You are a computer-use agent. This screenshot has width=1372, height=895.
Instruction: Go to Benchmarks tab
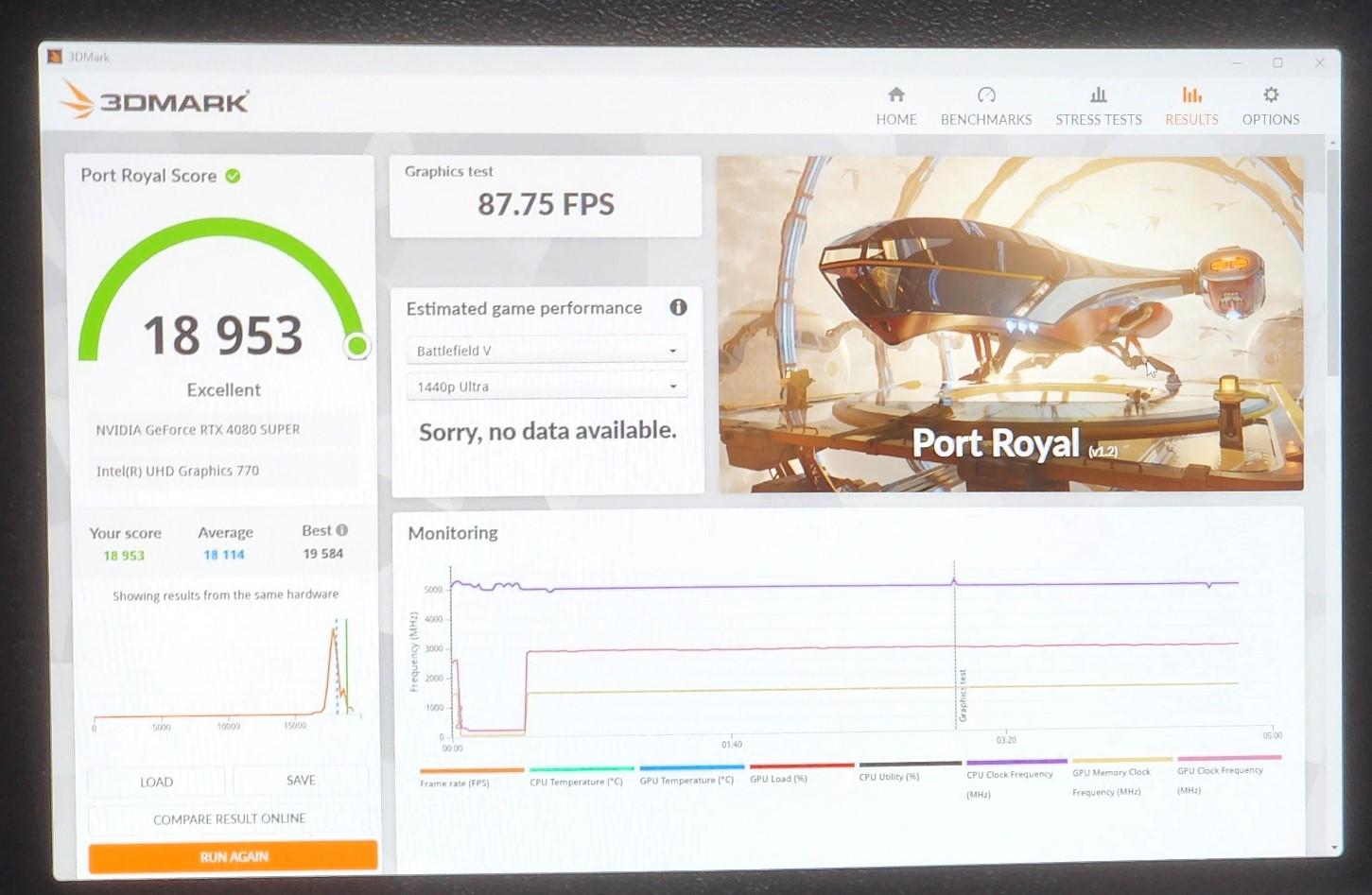coord(985,106)
